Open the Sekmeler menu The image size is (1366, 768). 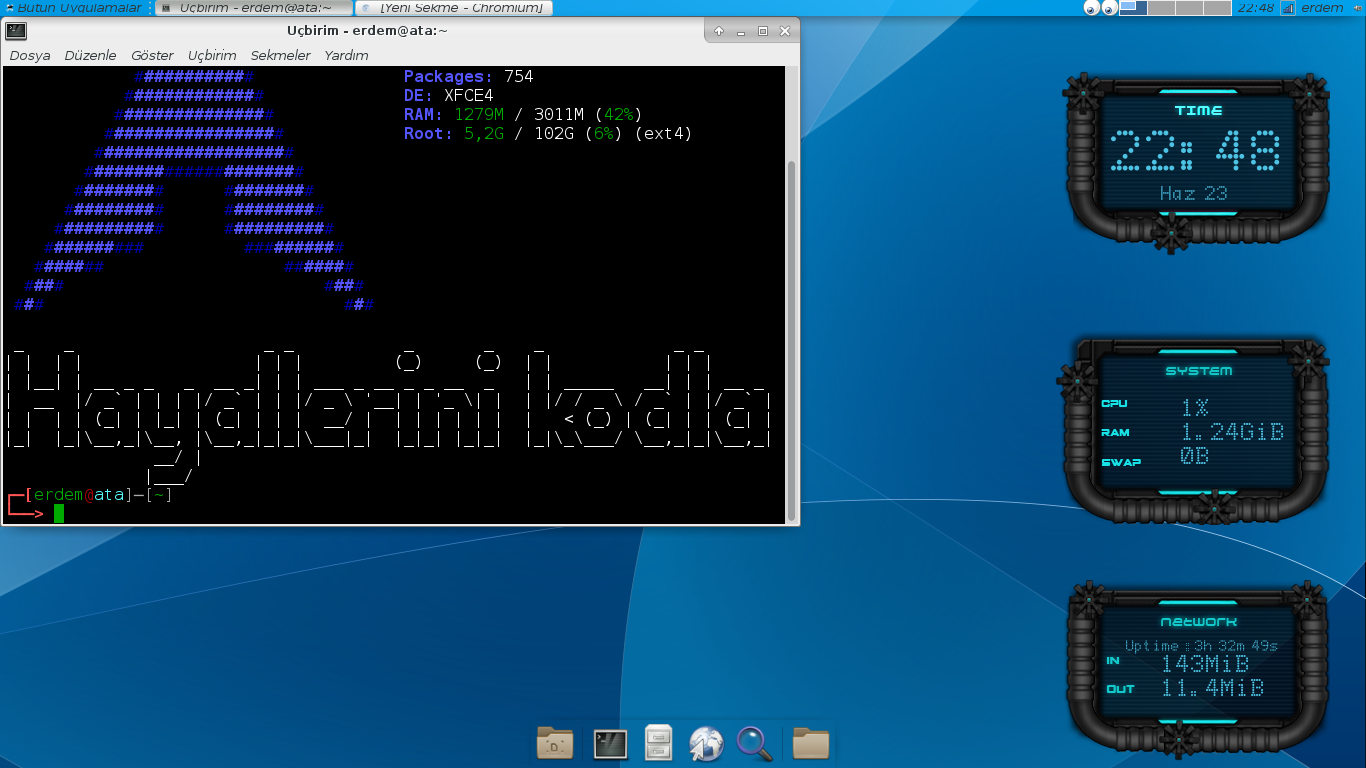click(x=280, y=55)
